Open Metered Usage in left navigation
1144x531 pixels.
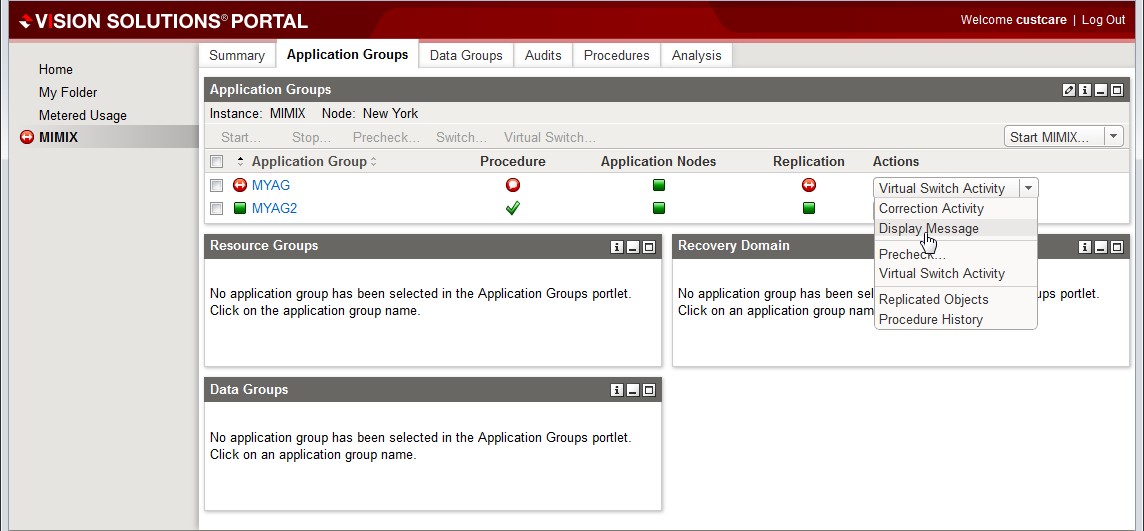(x=82, y=115)
